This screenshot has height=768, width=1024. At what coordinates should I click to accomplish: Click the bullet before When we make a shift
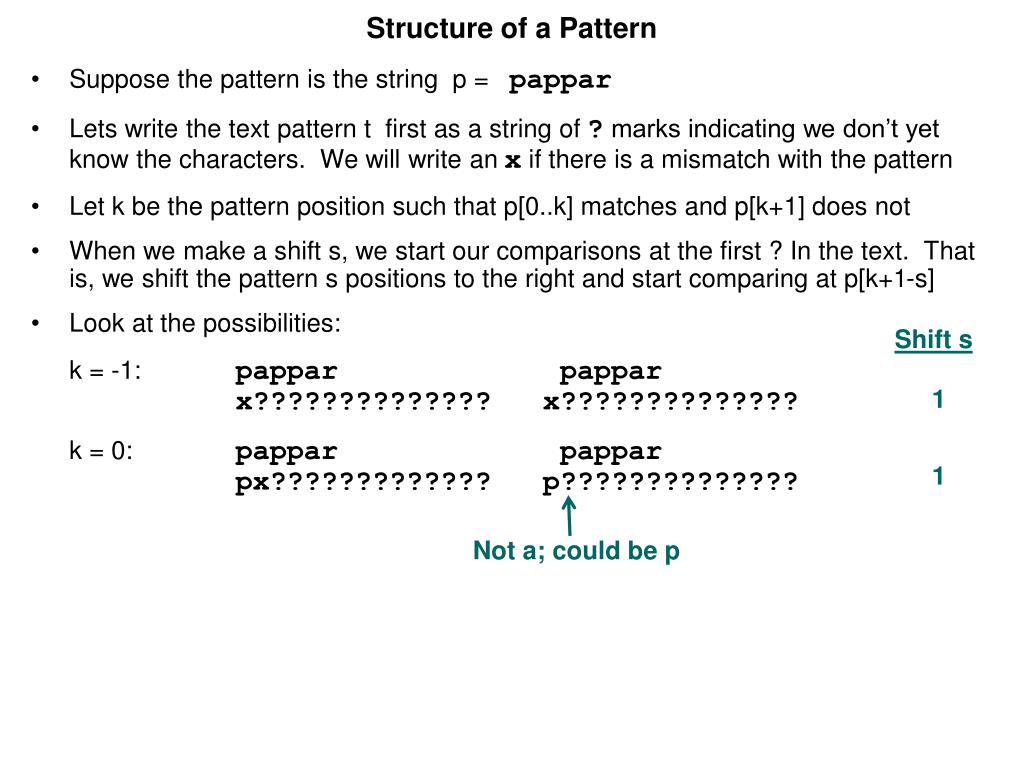37,252
